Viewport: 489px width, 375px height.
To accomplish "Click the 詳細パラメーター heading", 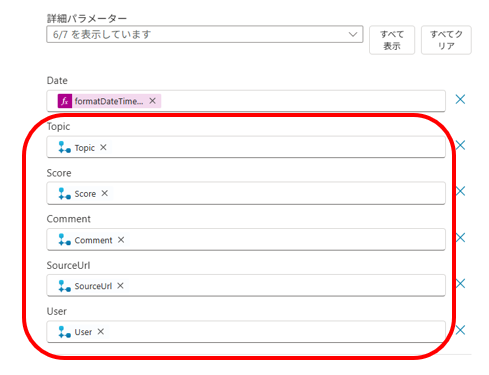I will coord(87,18).
